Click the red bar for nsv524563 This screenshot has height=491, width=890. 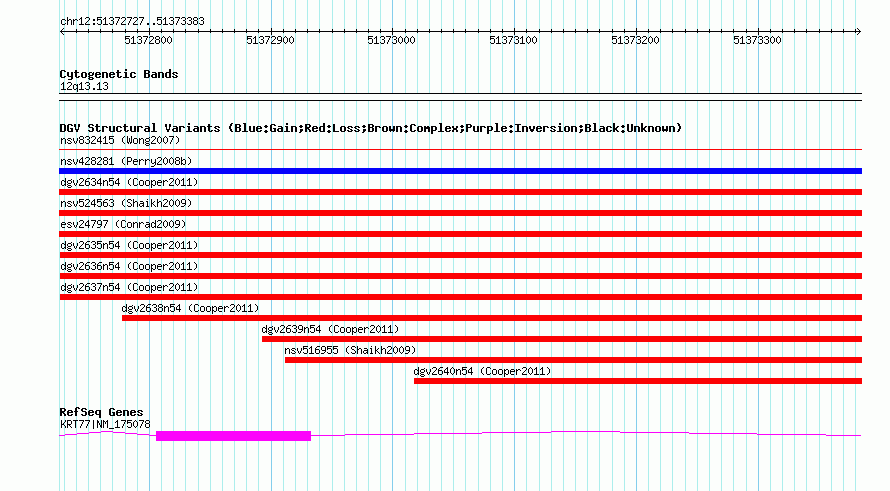tap(460, 213)
